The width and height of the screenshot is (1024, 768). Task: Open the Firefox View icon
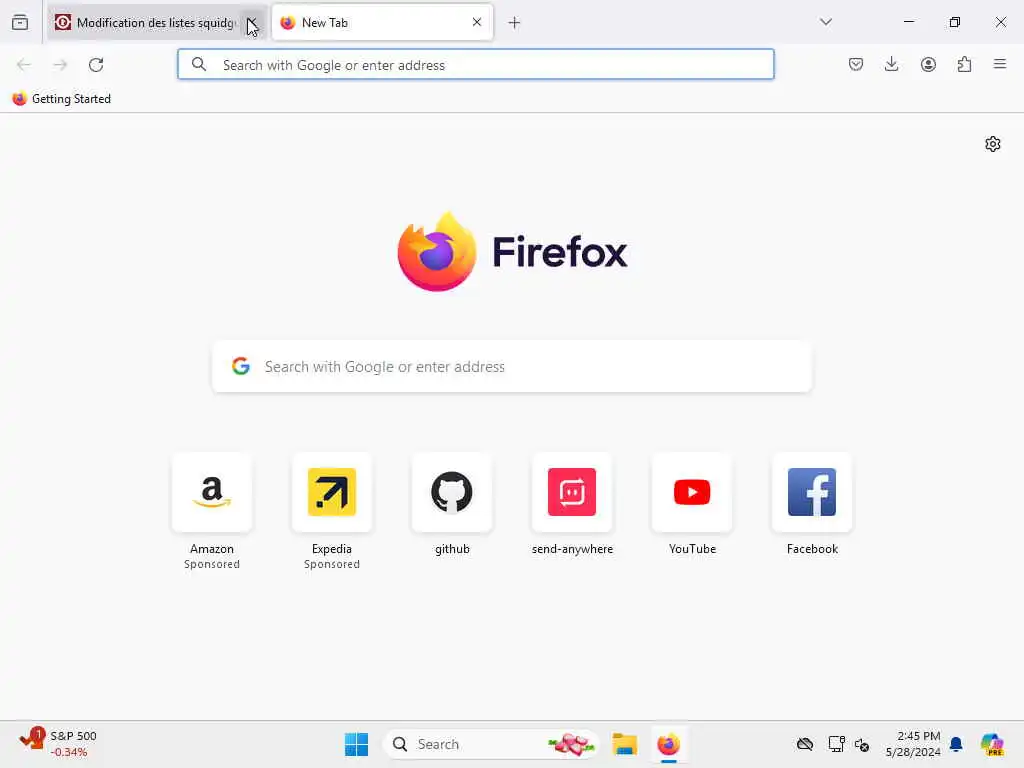[x=20, y=23]
